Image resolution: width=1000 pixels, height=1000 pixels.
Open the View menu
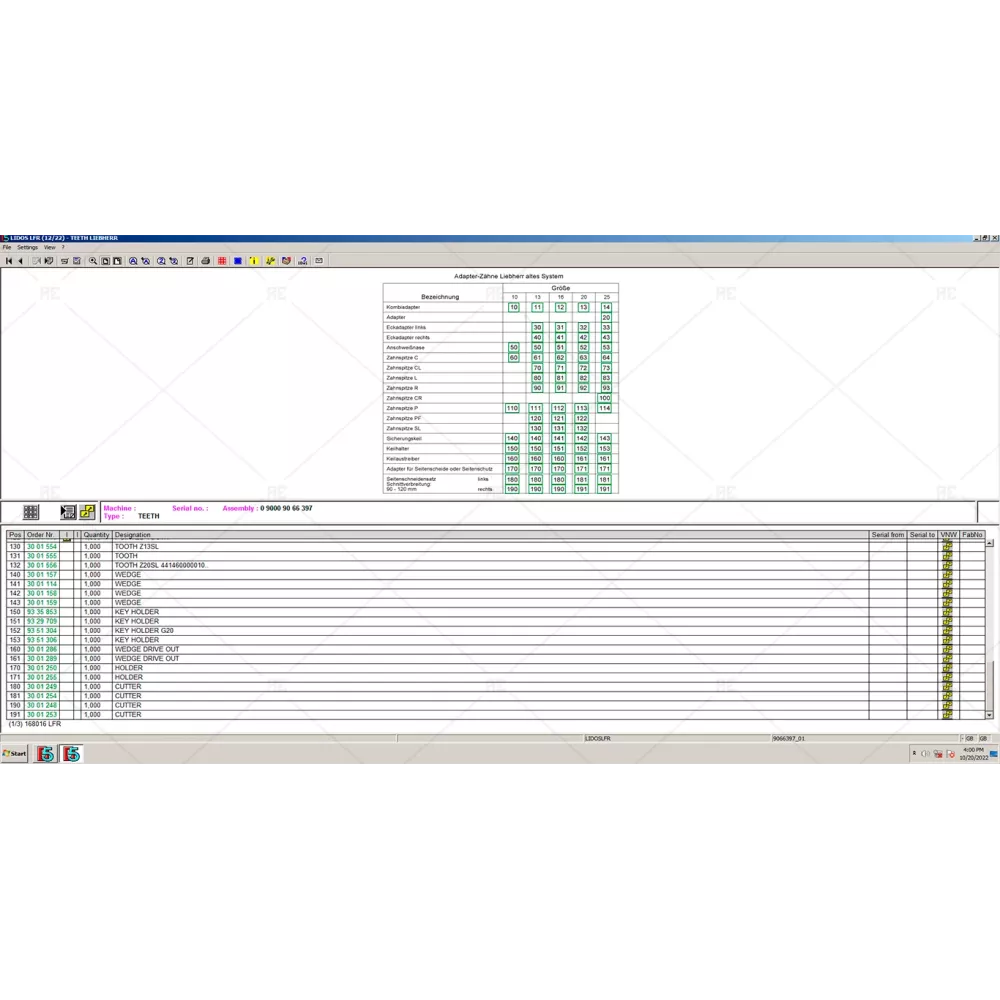[x=49, y=247]
